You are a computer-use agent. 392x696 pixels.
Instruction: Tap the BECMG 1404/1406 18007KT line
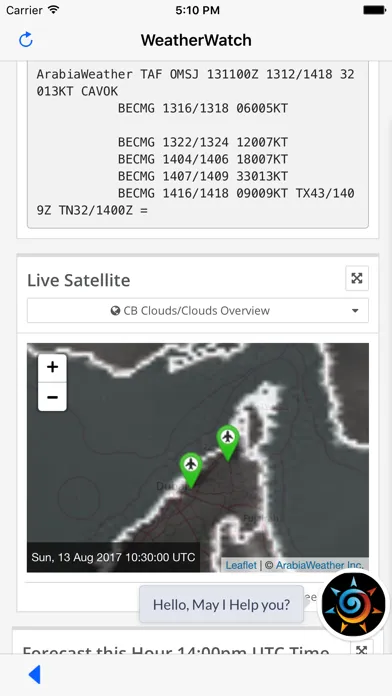203,159
